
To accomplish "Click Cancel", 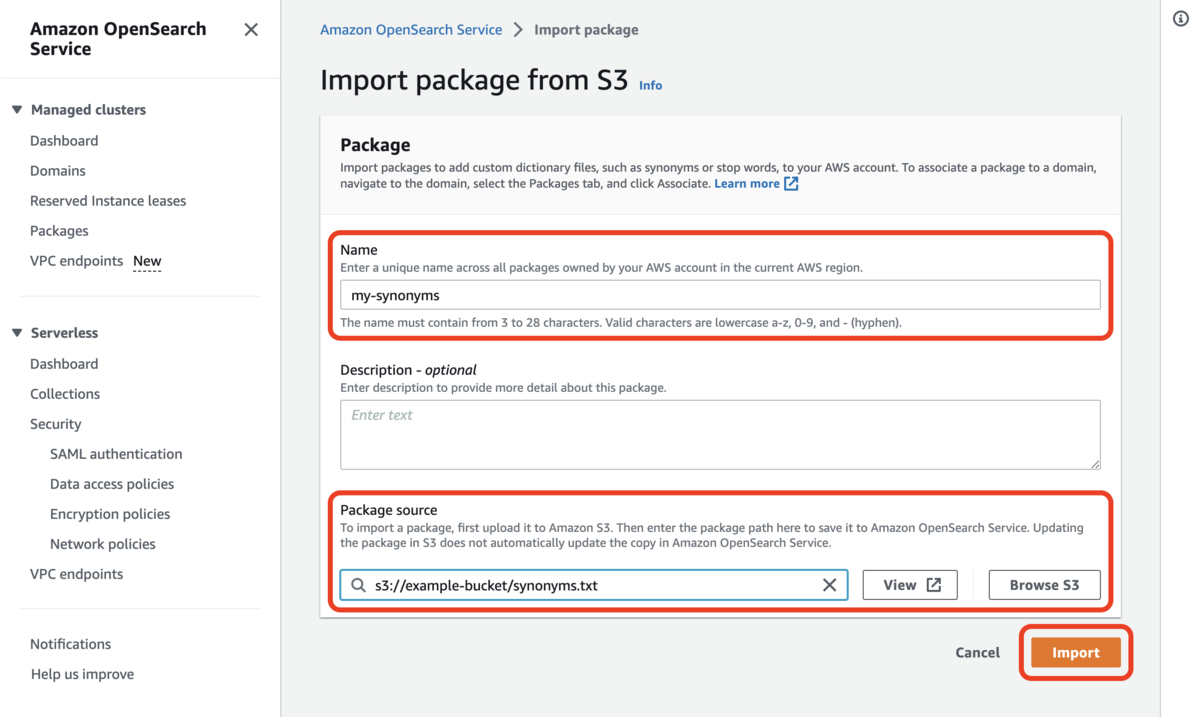I will tap(977, 653).
